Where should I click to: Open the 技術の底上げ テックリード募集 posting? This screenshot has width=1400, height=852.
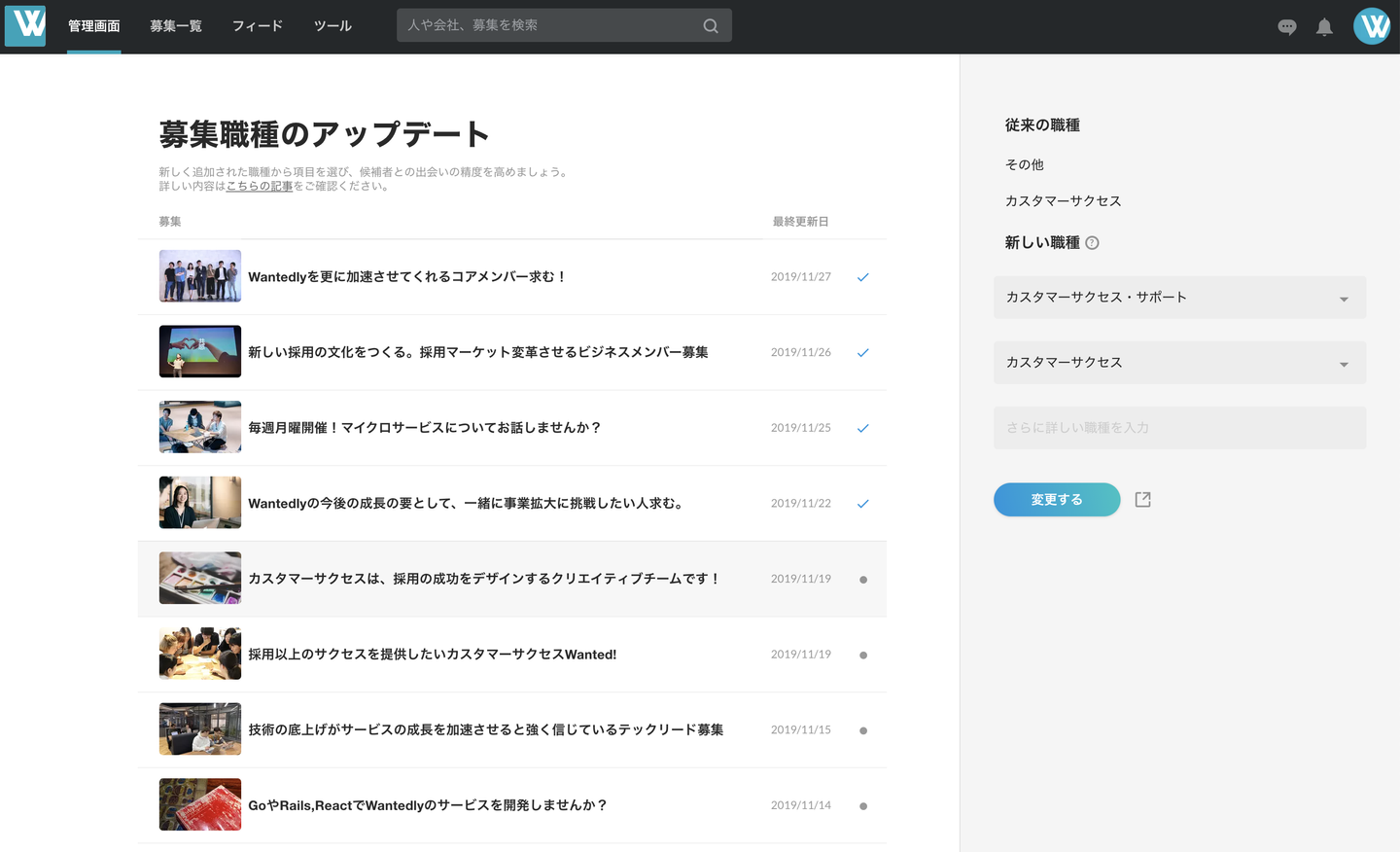[x=486, y=729]
